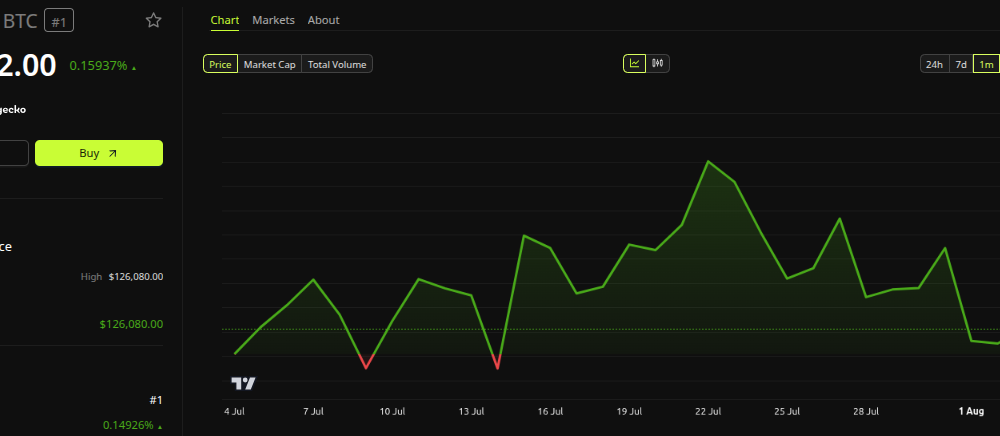Click the input field beside Buy
This screenshot has width=1000, height=436.
13,153
